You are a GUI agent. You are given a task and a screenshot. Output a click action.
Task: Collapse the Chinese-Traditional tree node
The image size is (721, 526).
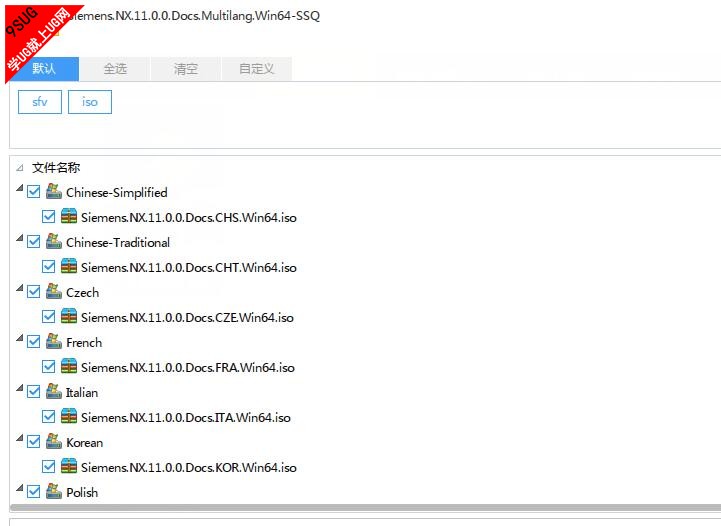click(19, 238)
